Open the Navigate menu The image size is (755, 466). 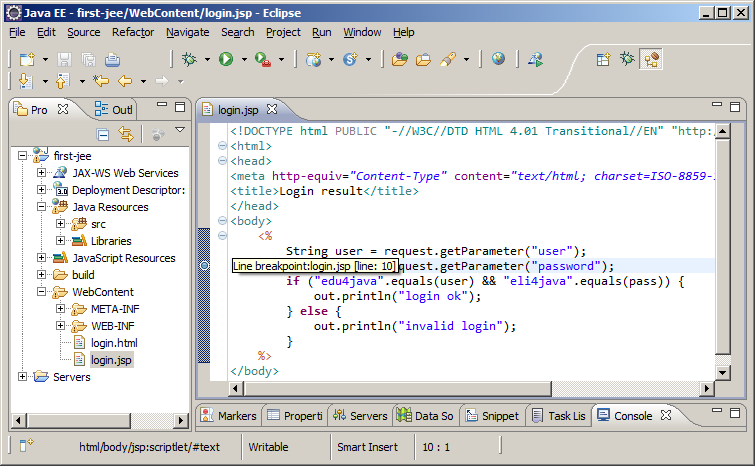188,32
